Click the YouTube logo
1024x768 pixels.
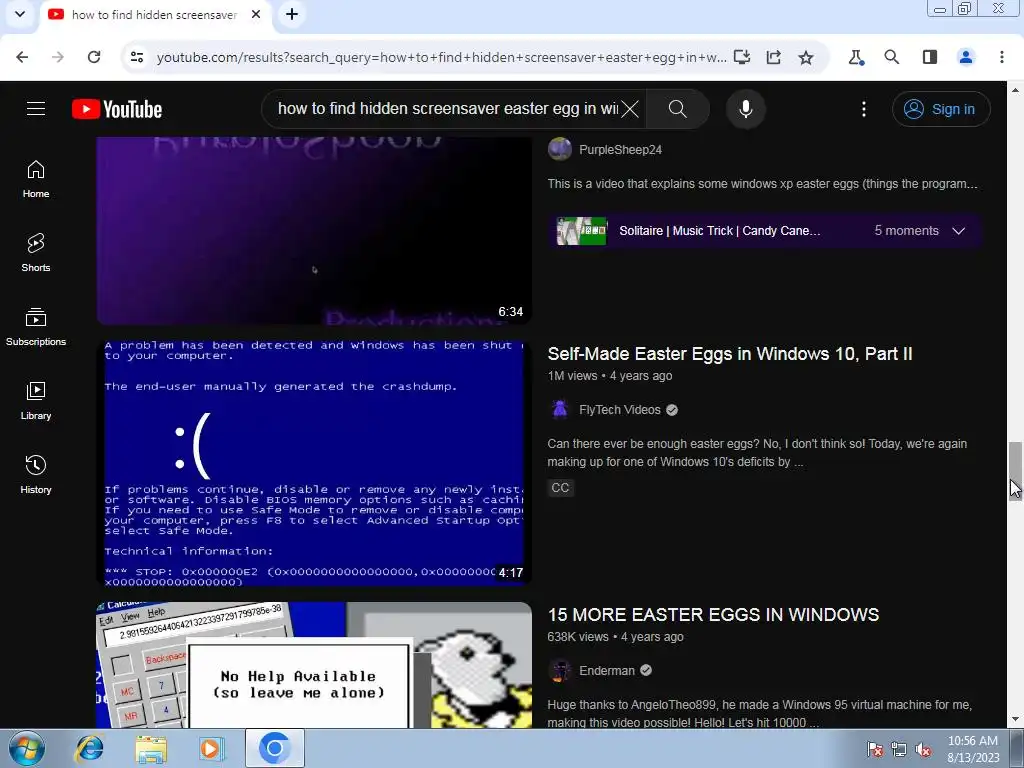[117, 109]
